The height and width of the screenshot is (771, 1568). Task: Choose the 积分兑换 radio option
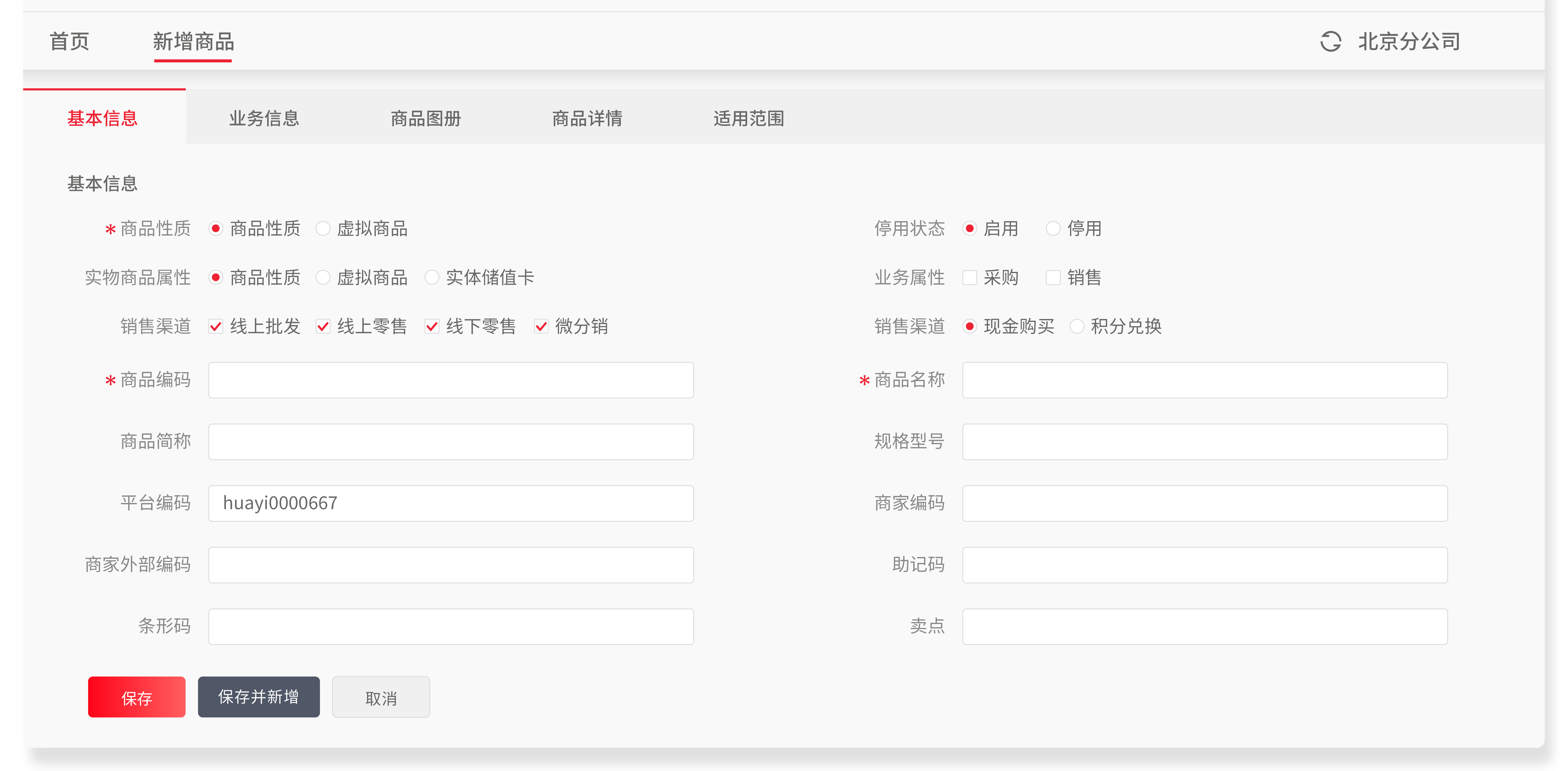pyautogui.click(x=1077, y=326)
